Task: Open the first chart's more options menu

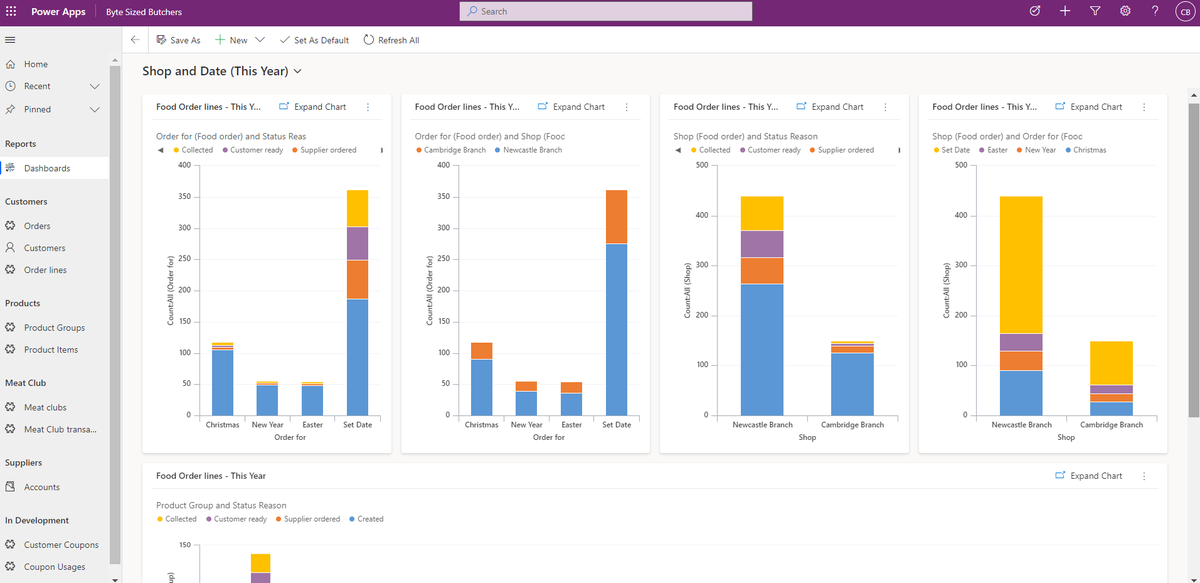Action: pyautogui.click(x=367, y=106)
